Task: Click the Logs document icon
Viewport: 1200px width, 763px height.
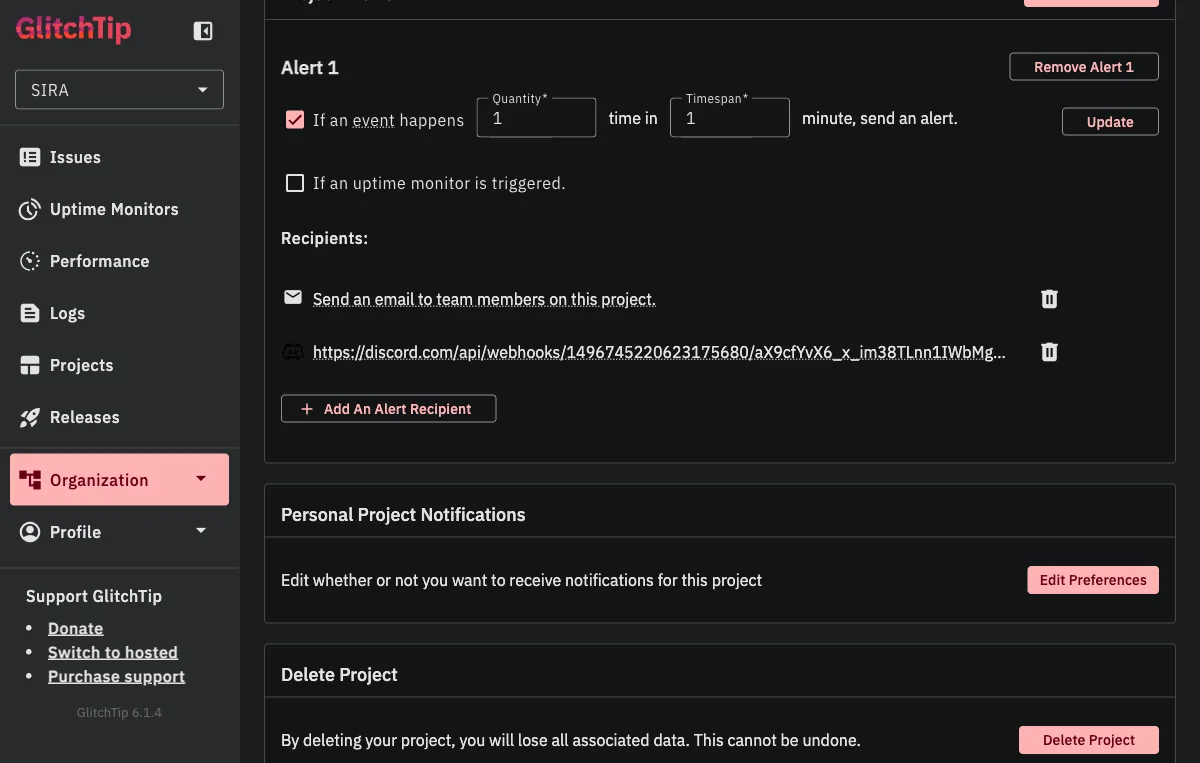Action: coord(30,313)
